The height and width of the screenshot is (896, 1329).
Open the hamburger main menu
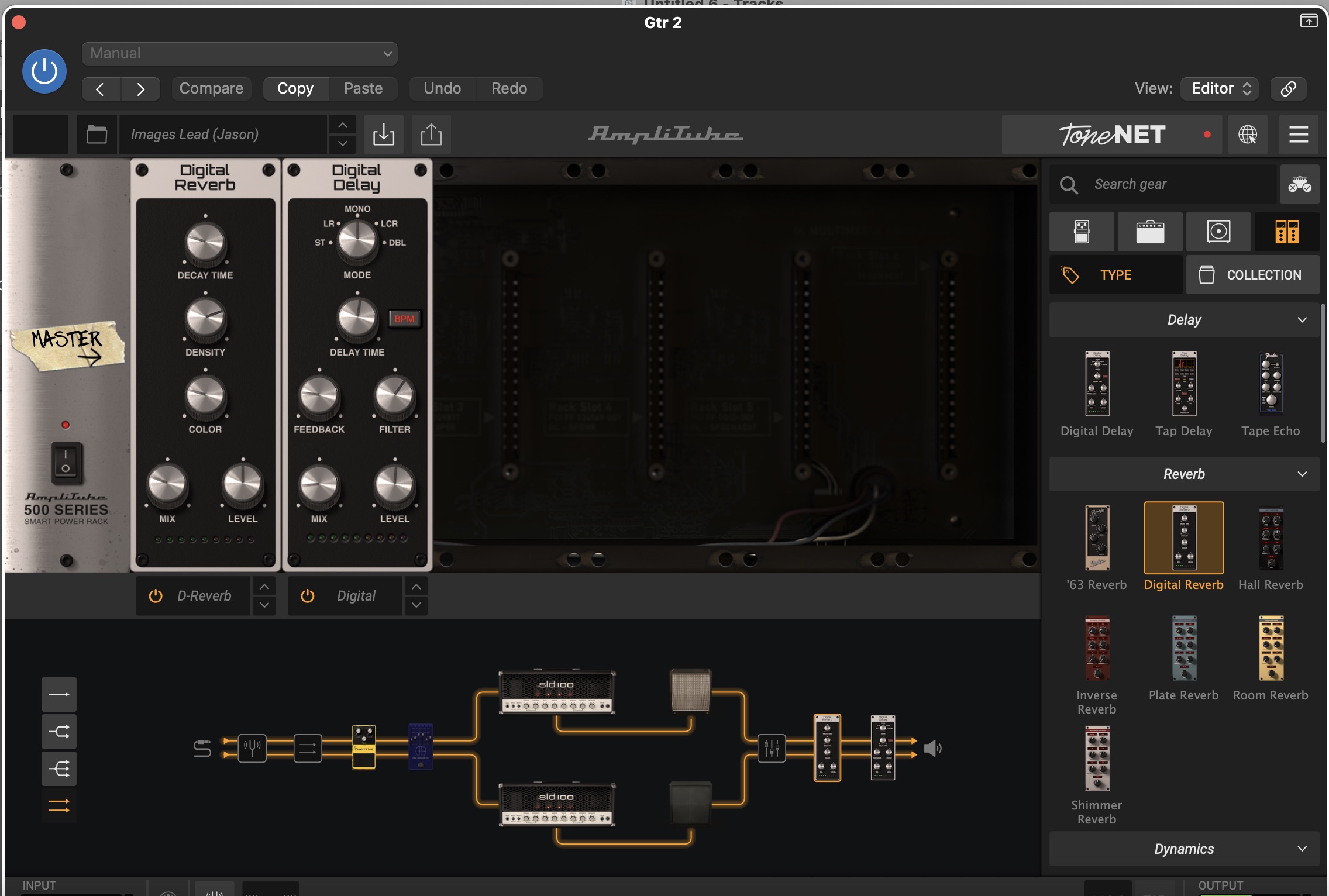(1299, 135)
